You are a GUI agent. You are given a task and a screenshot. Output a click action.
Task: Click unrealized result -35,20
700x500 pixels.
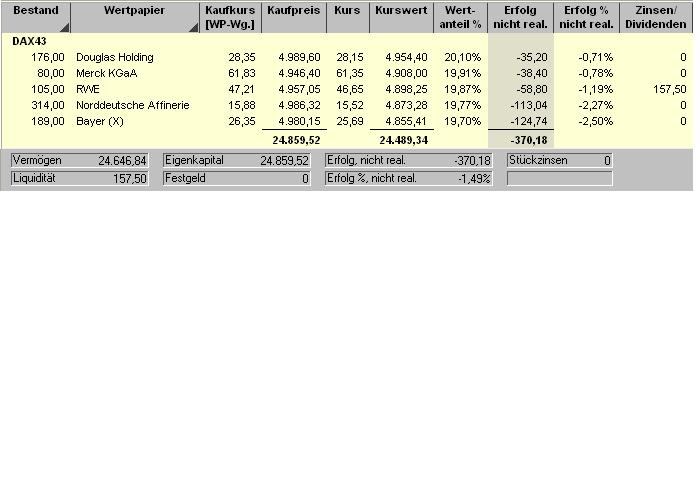coord(532,57)
